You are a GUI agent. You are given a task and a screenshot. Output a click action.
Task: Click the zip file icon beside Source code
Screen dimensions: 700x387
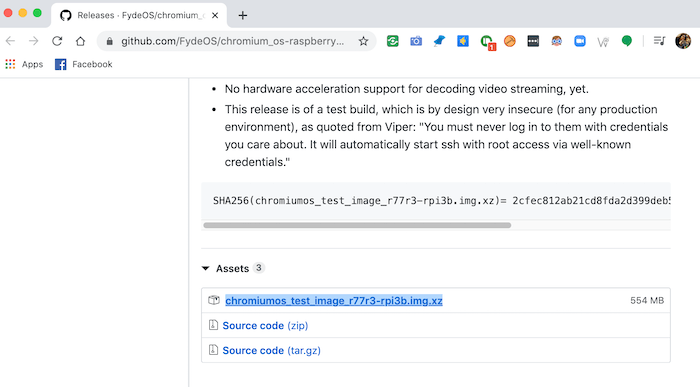(213, 325)
